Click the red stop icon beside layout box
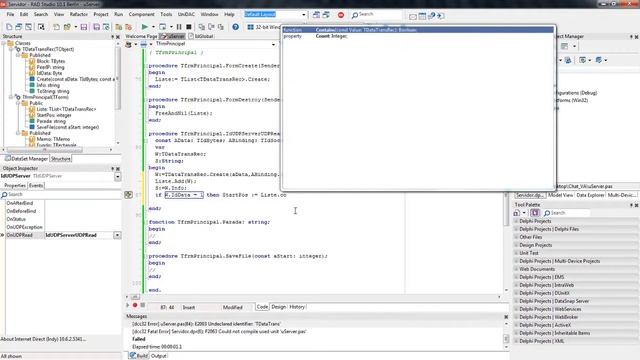The height and width of the screenshot is (360, 640). (x=341, y=15)
